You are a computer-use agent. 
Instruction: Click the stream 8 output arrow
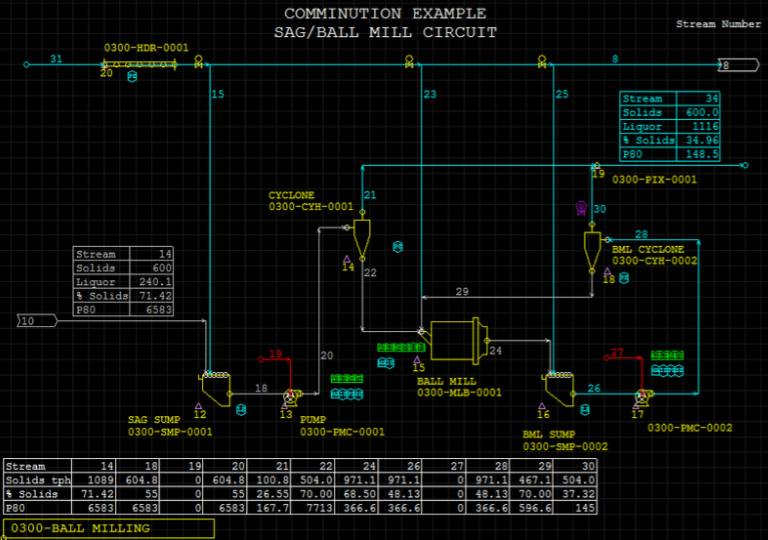732,65
